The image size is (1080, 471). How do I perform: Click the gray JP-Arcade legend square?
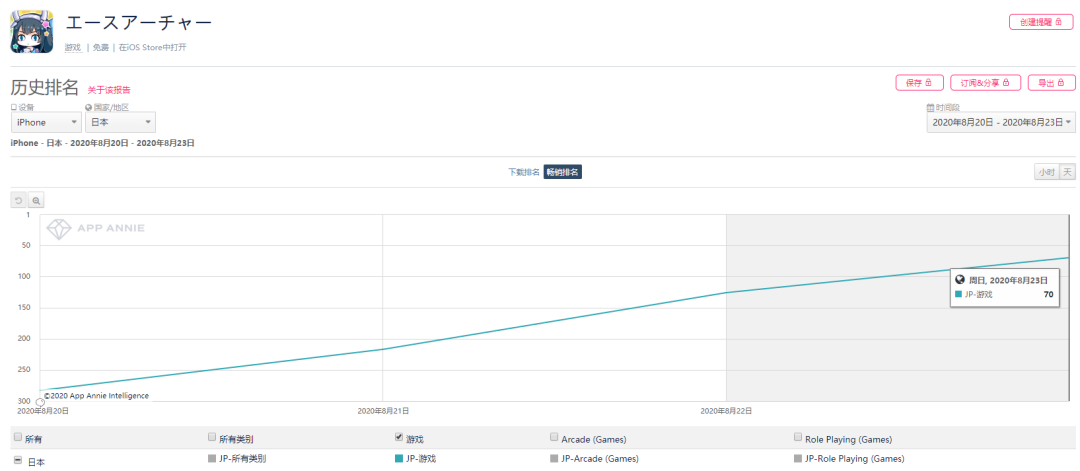tap(554, 459)
